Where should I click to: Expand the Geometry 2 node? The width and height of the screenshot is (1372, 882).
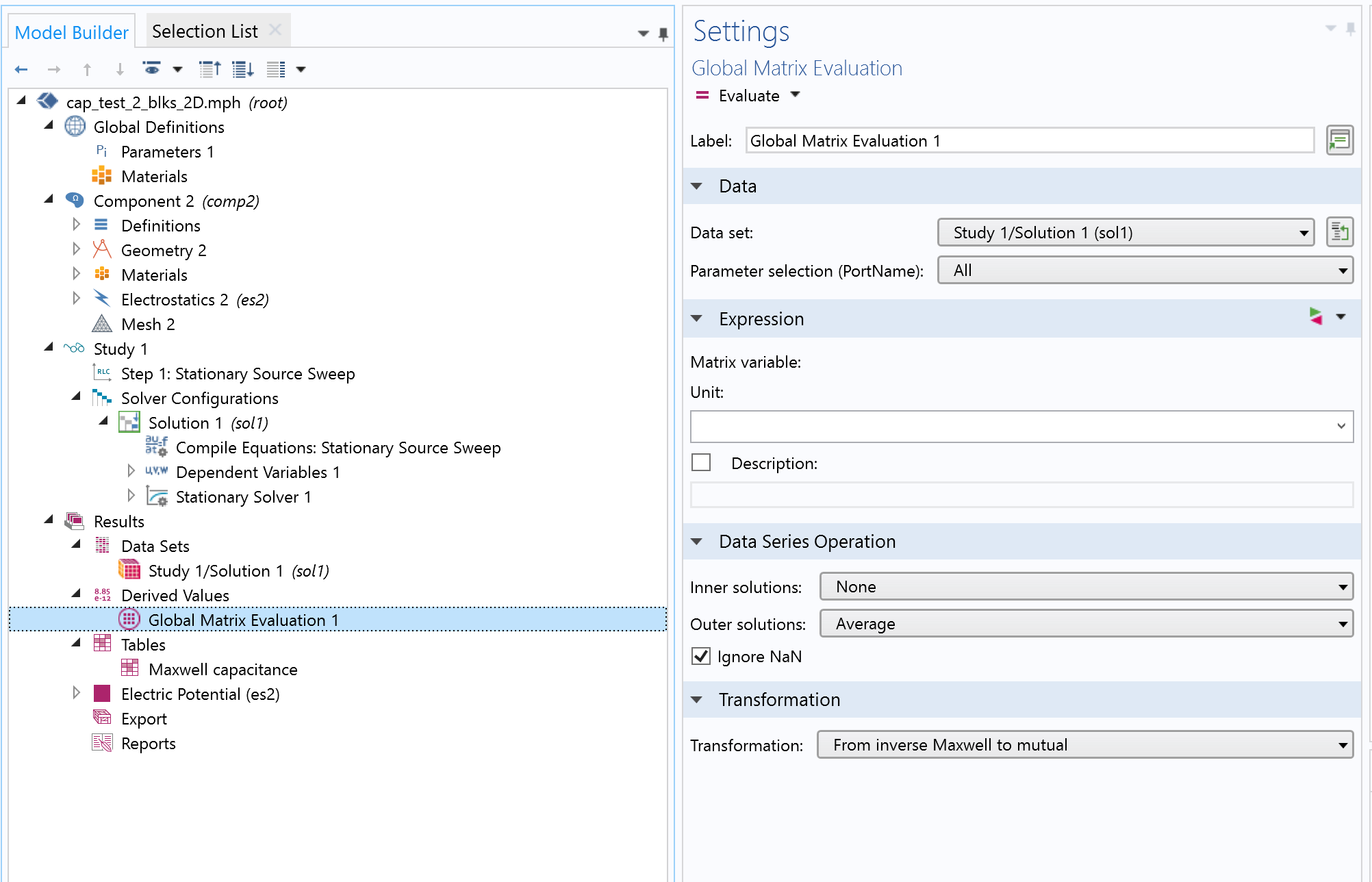point(76,250)
